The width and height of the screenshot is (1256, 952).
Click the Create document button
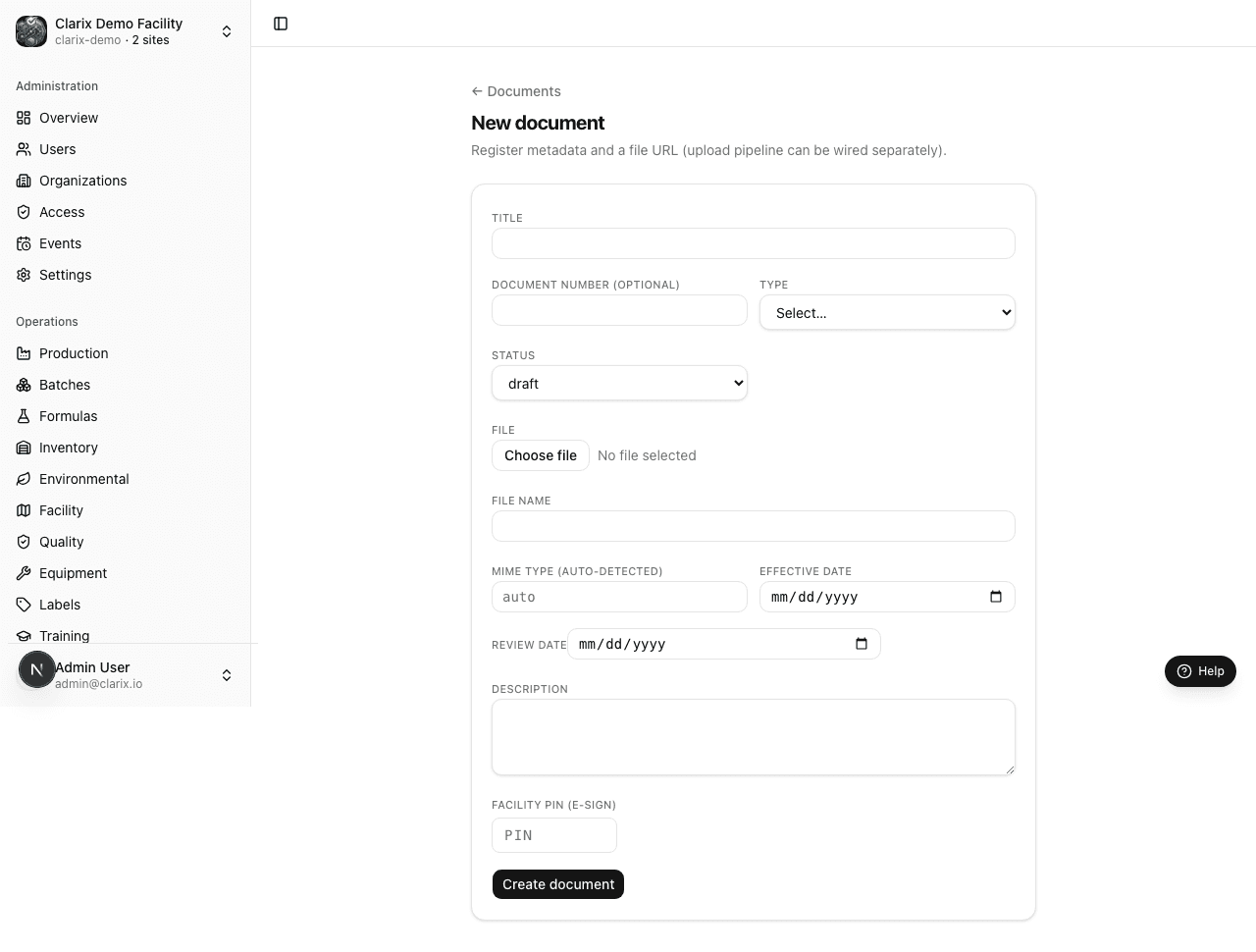tap(558, 884)
